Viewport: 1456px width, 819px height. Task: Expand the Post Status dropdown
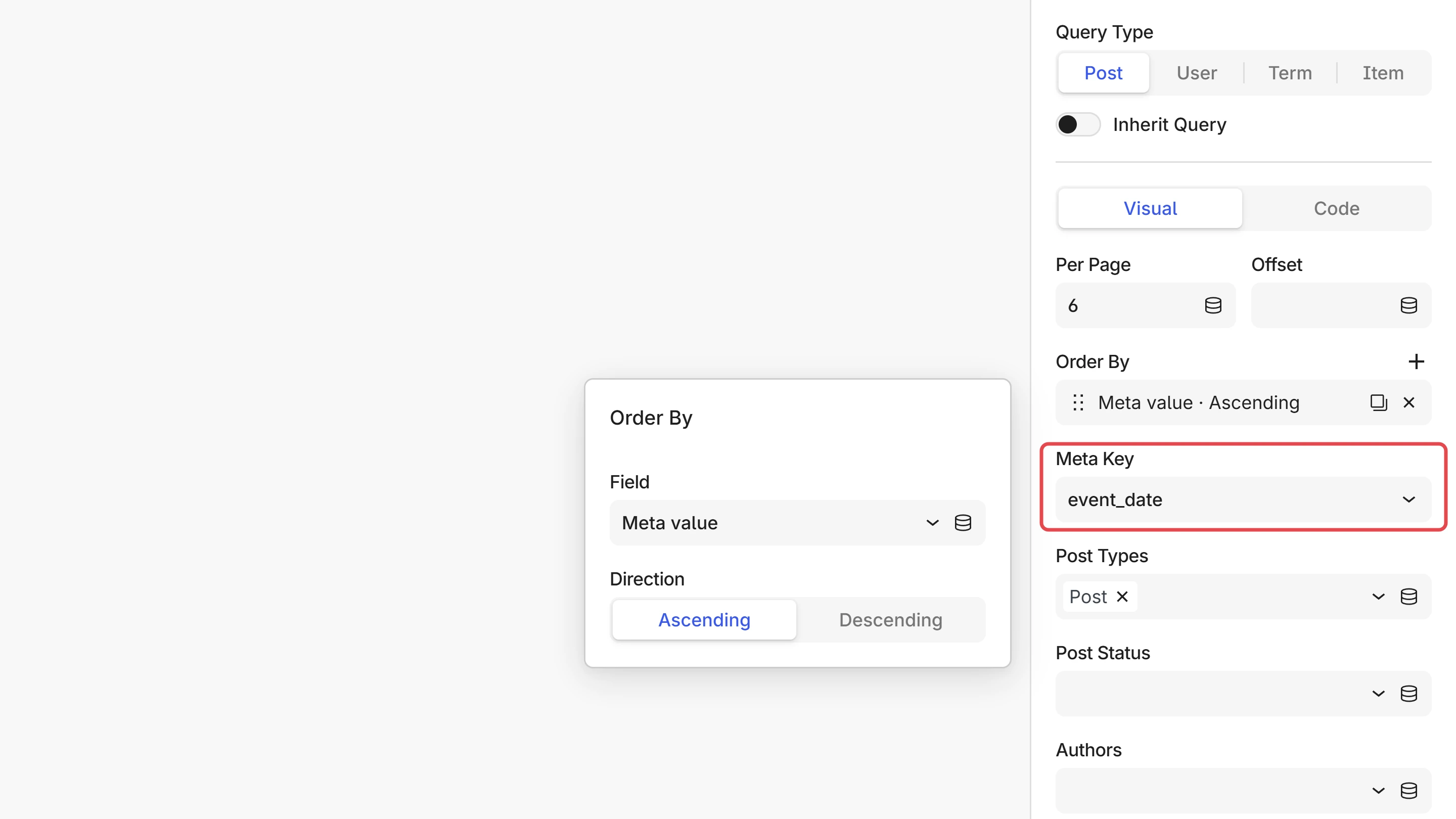click(x=1378, y=694)
